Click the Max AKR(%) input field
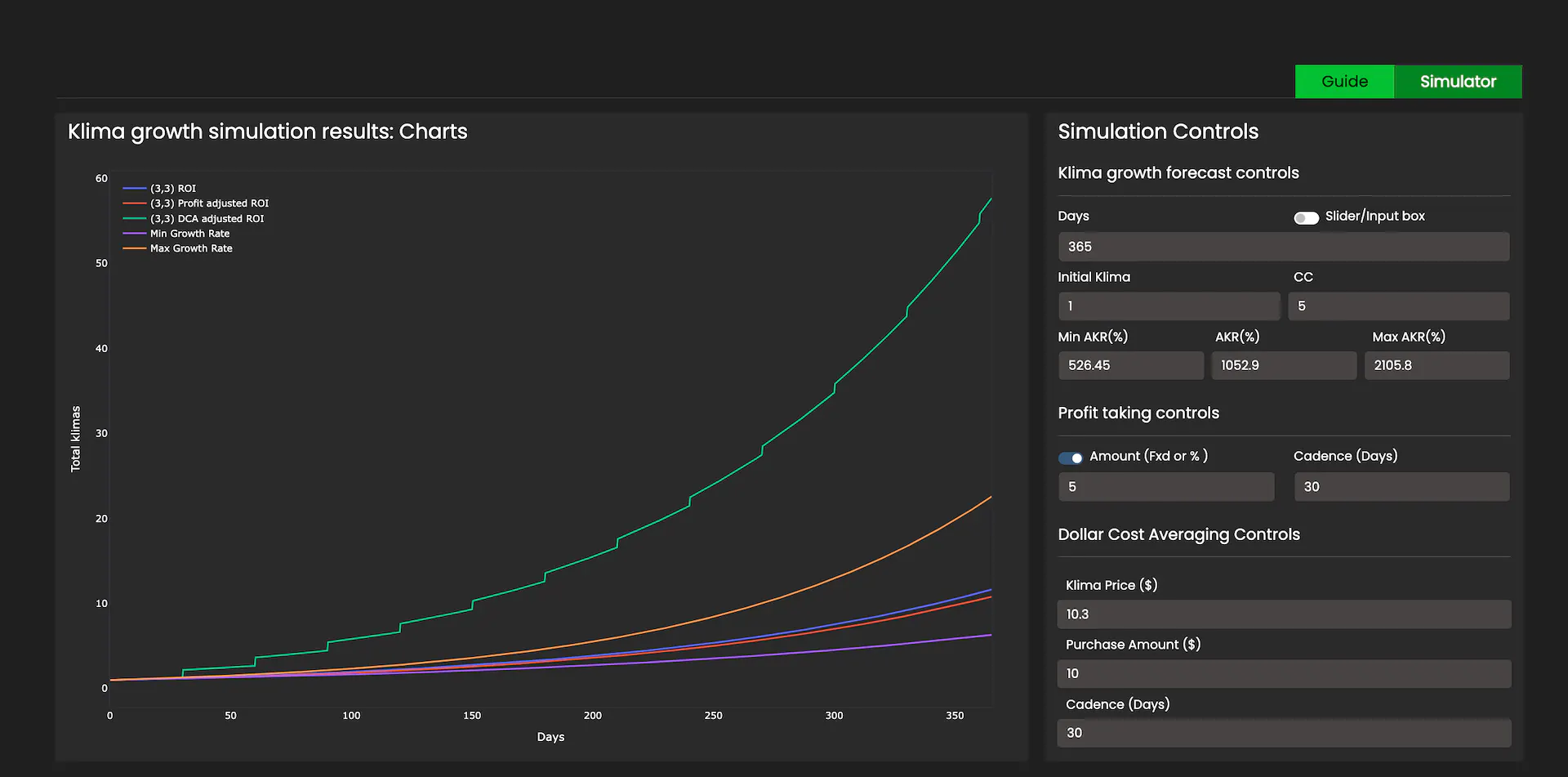 click(1437, 365)
